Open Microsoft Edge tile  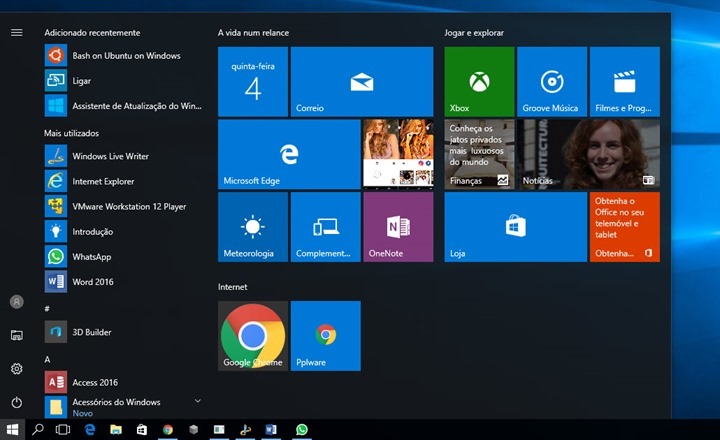point(289,154)
